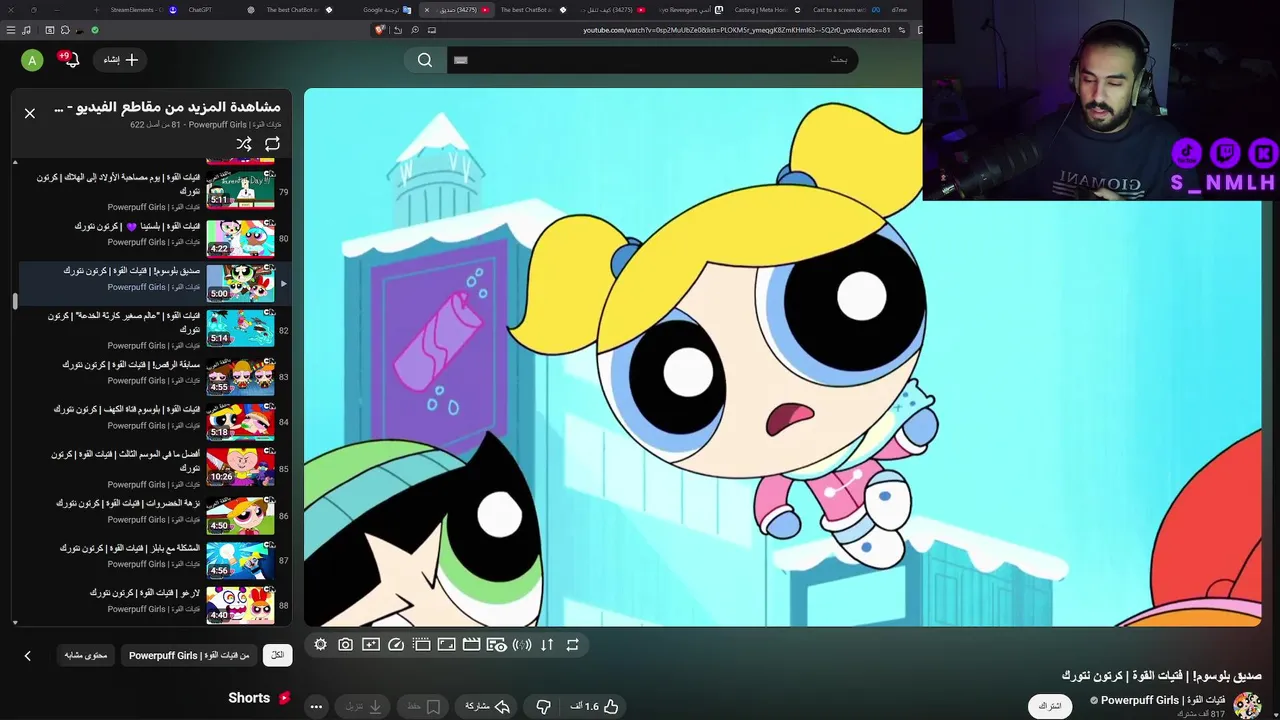Dislike the video with thumbs down
The image size is (1280, 720).
click(x=543, y=706)
